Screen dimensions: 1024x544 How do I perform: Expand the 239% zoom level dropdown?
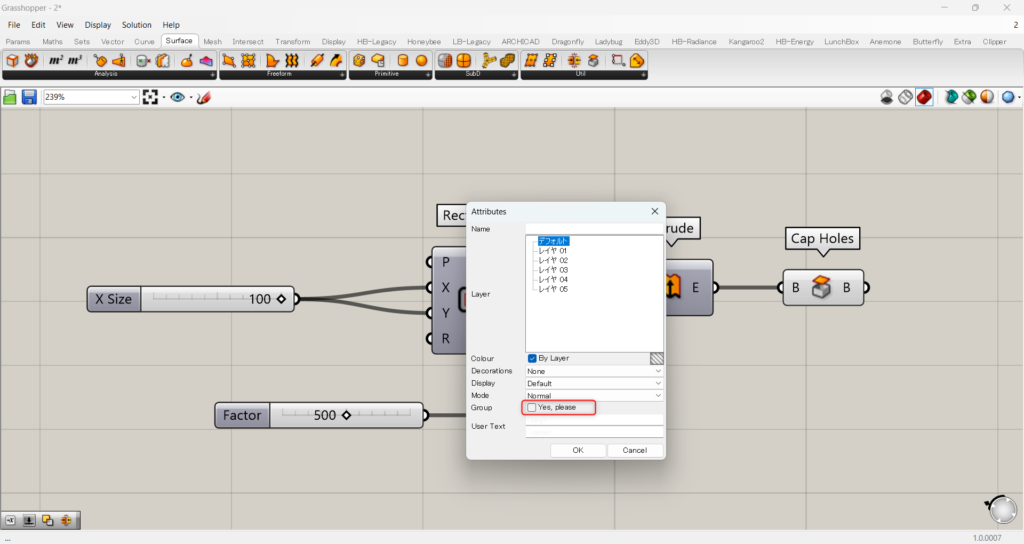tap(134, 97)
